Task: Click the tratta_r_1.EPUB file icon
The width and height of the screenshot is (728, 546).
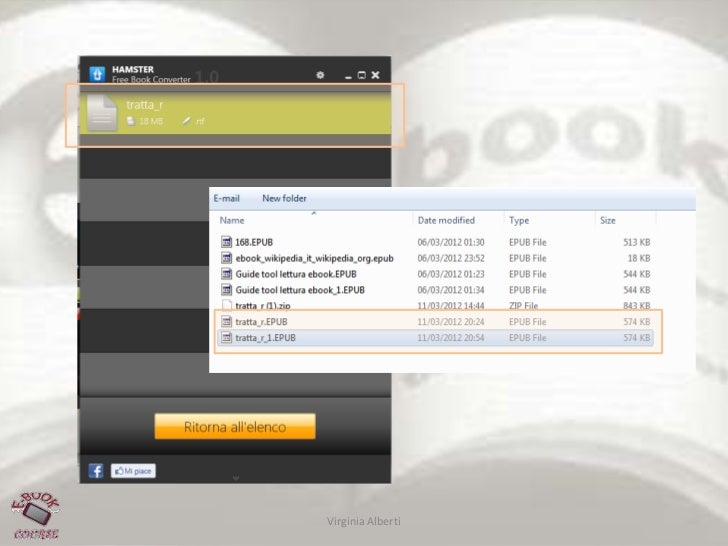Action: tap(226, 338)
